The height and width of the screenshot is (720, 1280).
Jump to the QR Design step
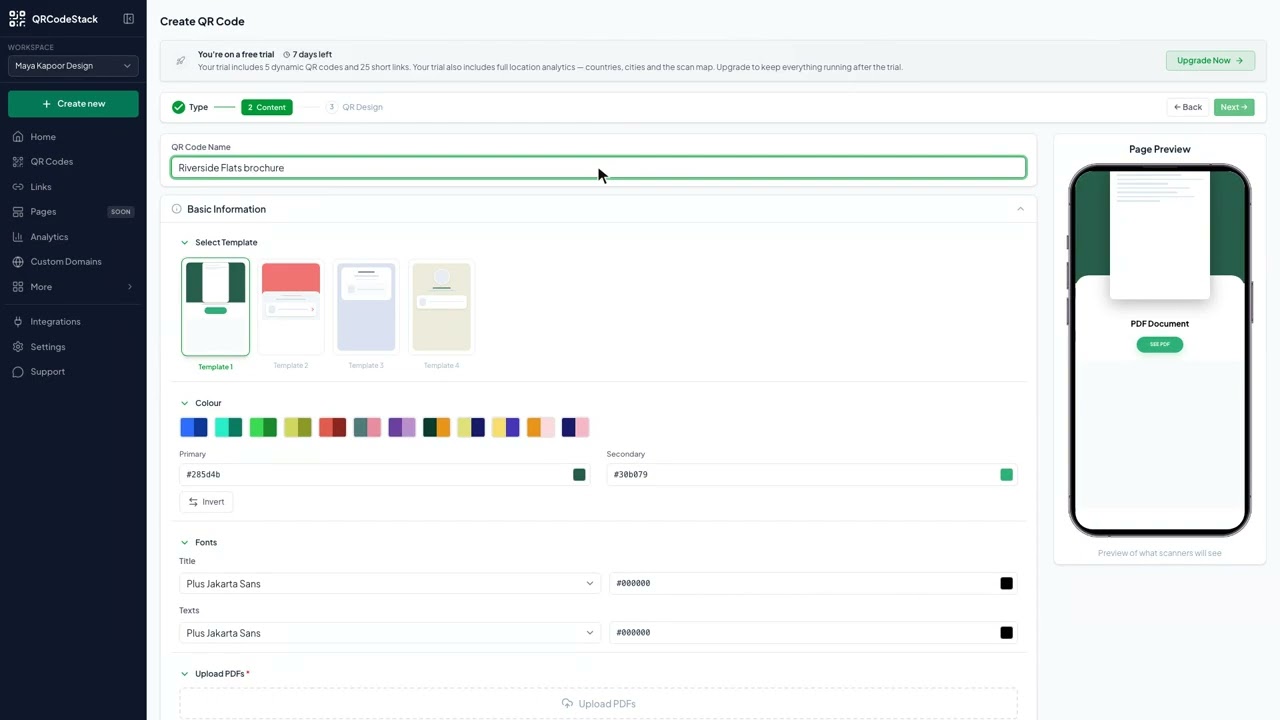click(355, 107)
